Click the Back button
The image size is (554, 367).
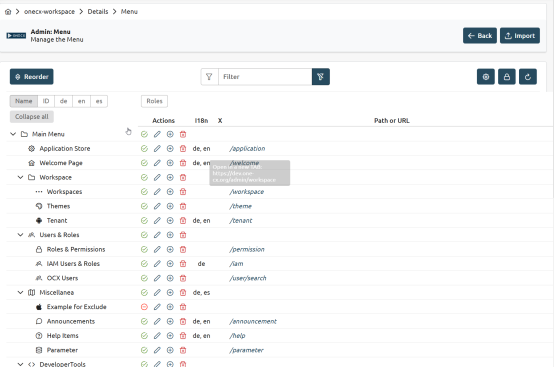[x=480, y=36]
